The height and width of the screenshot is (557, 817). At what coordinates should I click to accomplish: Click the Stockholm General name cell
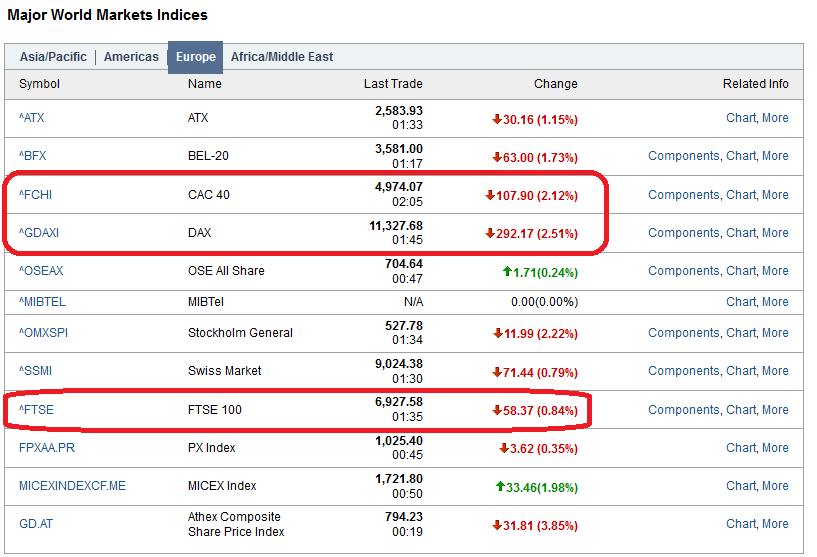[x=240, y=332]
